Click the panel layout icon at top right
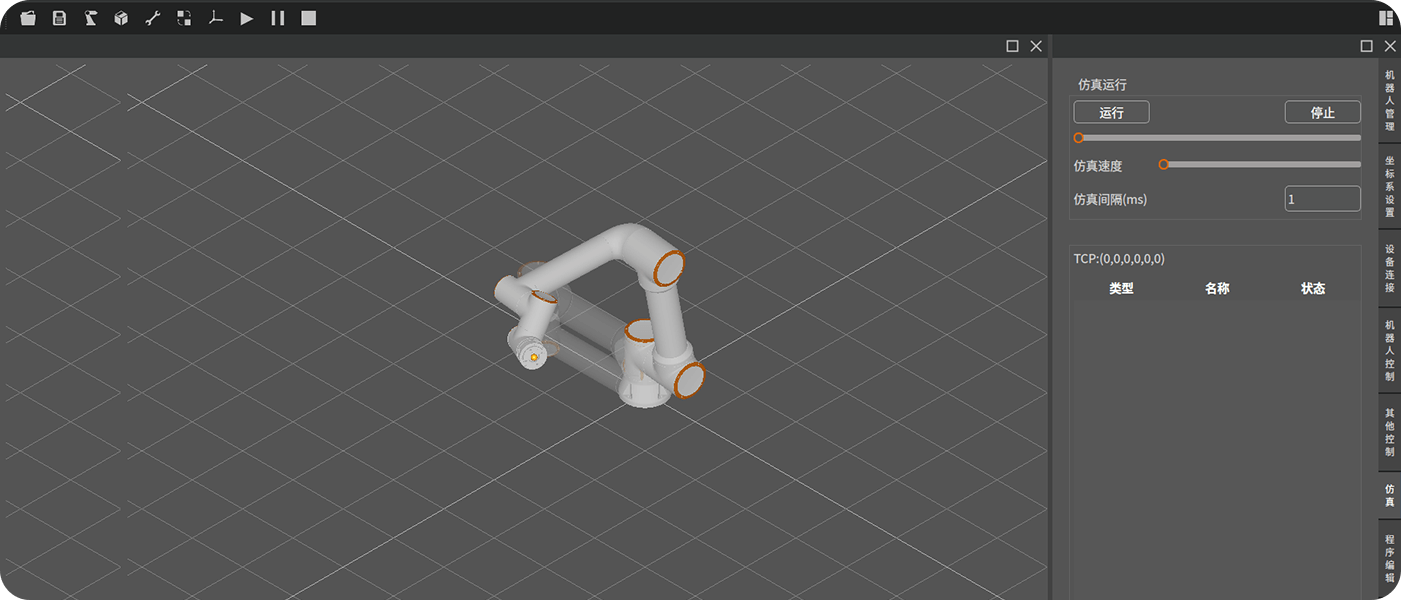This screenshot has width=1401, height=600. point(1386,17)
